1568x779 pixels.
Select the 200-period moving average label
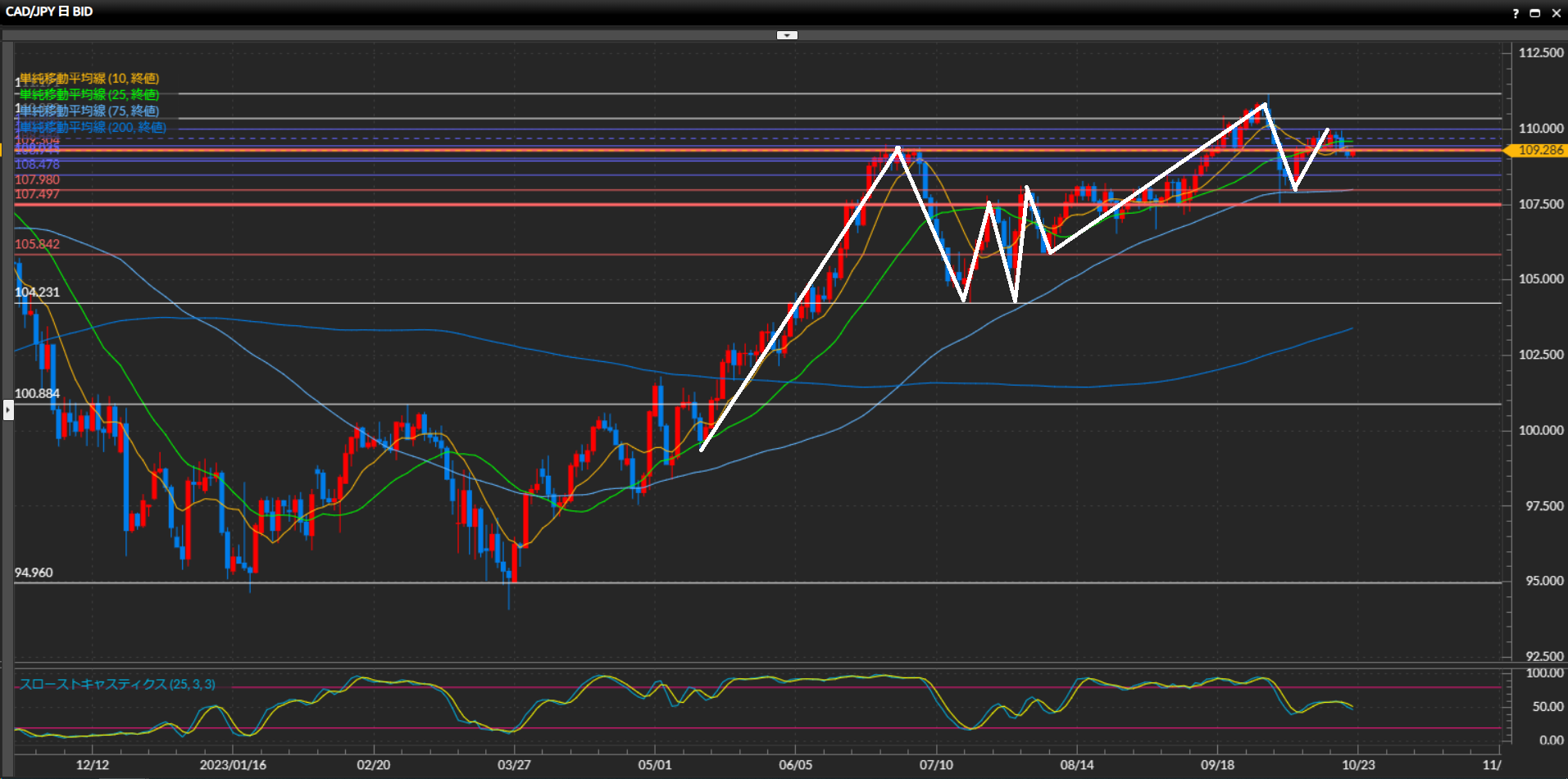pyautogui.click(x=93, y=128)
